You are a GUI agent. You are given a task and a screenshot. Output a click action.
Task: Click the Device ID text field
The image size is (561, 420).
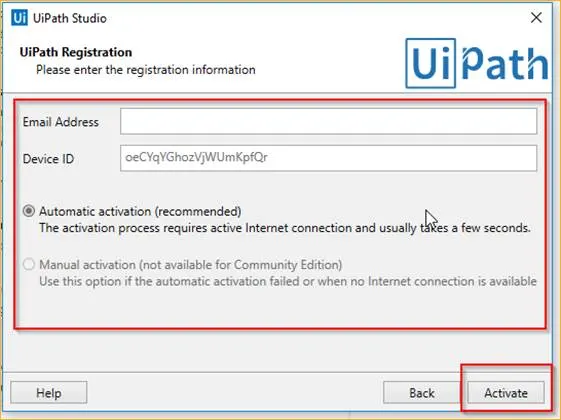pos(328,158)
